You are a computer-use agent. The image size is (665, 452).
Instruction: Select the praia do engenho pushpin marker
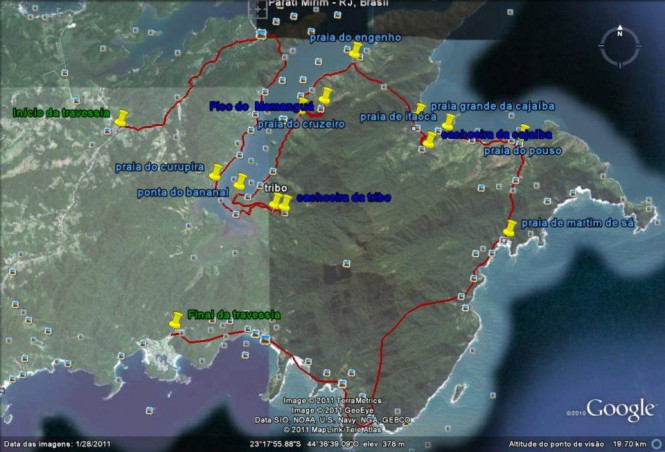pyautogui.click(x=355, y=50)
